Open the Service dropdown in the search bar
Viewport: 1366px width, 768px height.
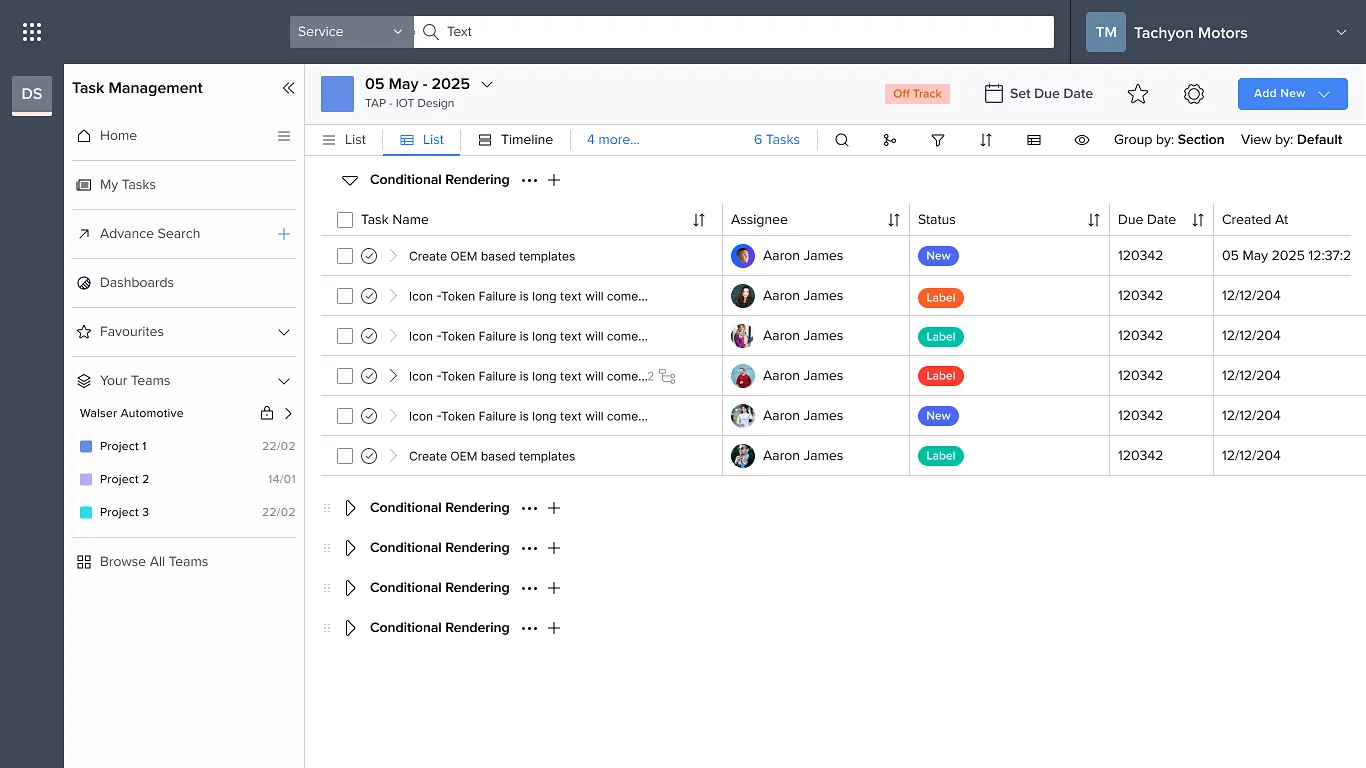(x=351, y=32)
